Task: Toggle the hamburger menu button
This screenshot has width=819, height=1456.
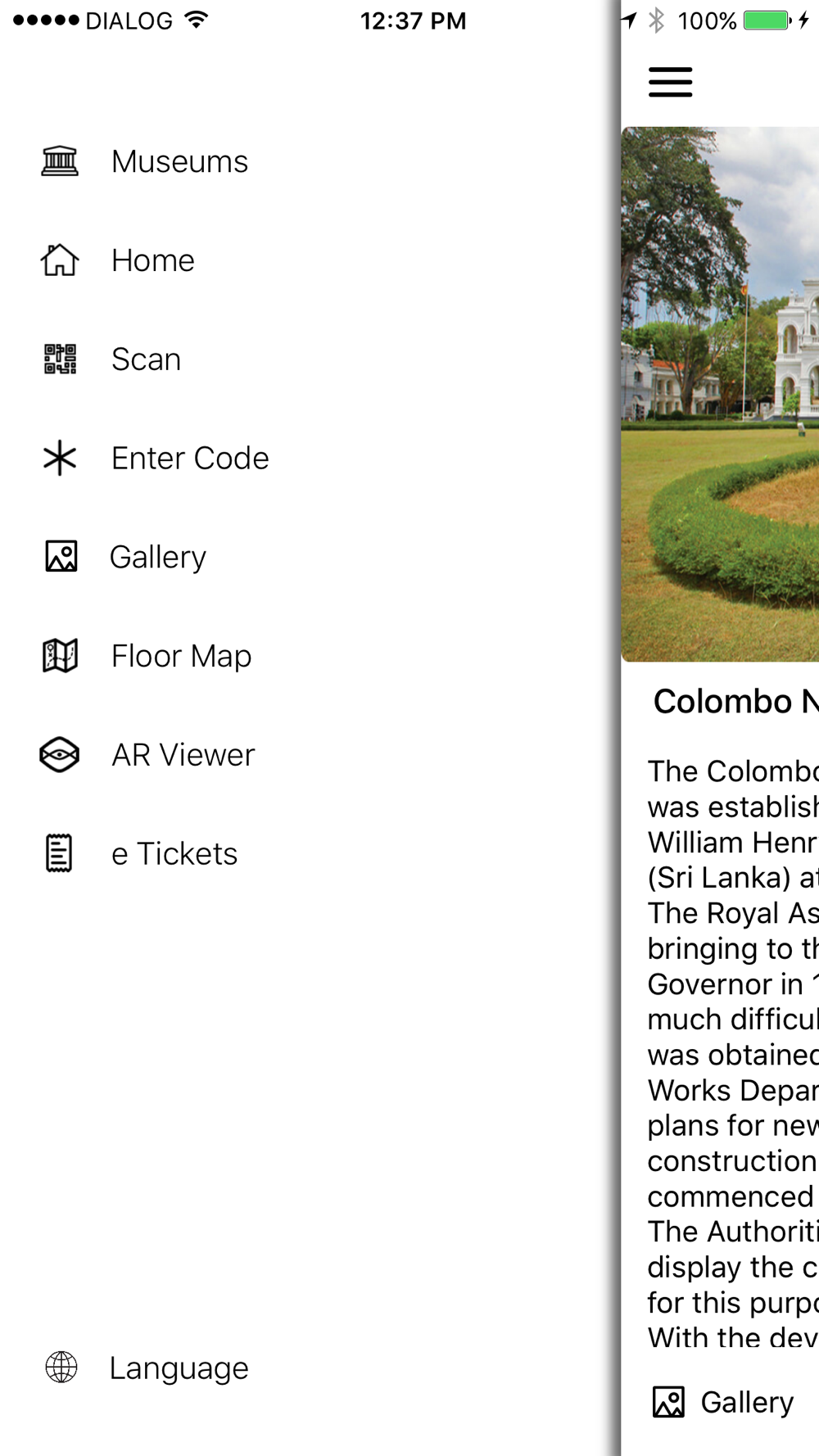Action: tap(671, 82)
